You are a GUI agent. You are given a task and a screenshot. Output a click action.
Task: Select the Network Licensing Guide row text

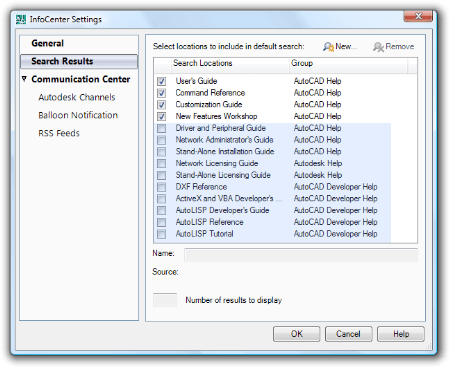(217, 163)
